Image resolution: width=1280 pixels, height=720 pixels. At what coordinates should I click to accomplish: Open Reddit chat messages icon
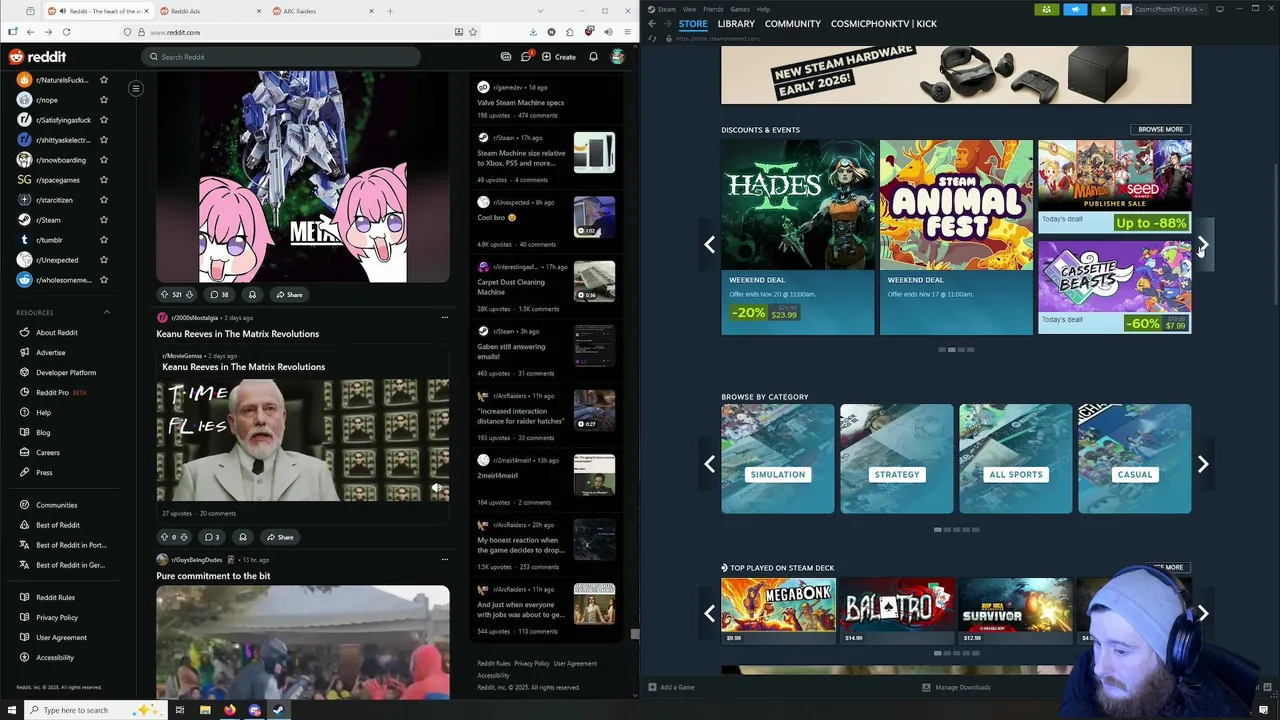526,57
